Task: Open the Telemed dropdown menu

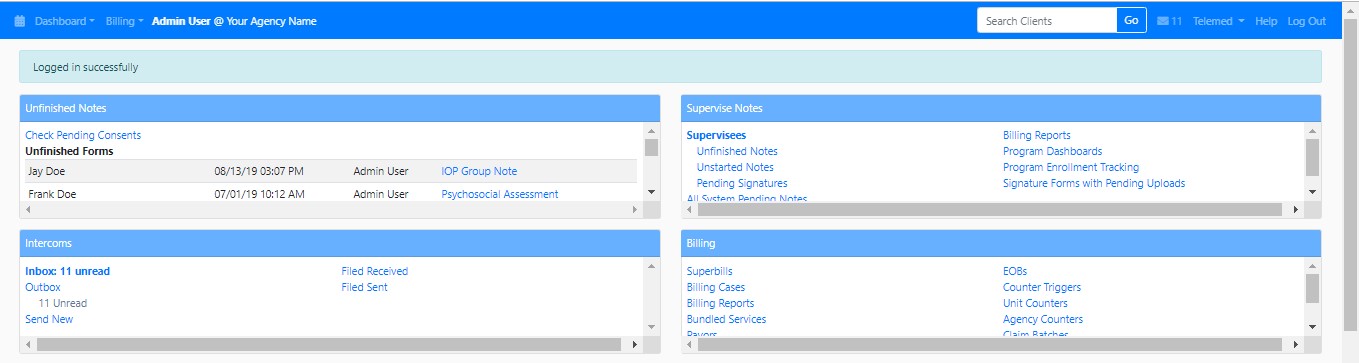Action: (x=1218, y=21)
